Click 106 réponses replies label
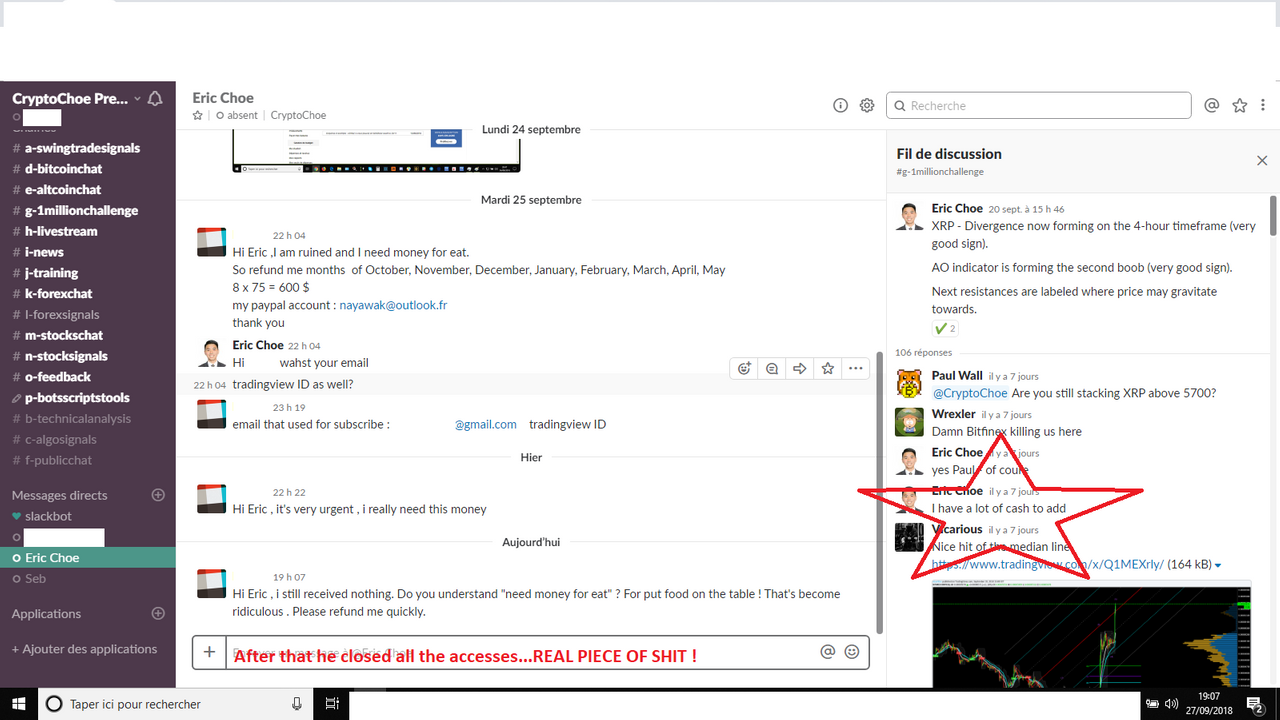Image resolution: width=1280 pixels, height=720 pixels. (924, 352)
